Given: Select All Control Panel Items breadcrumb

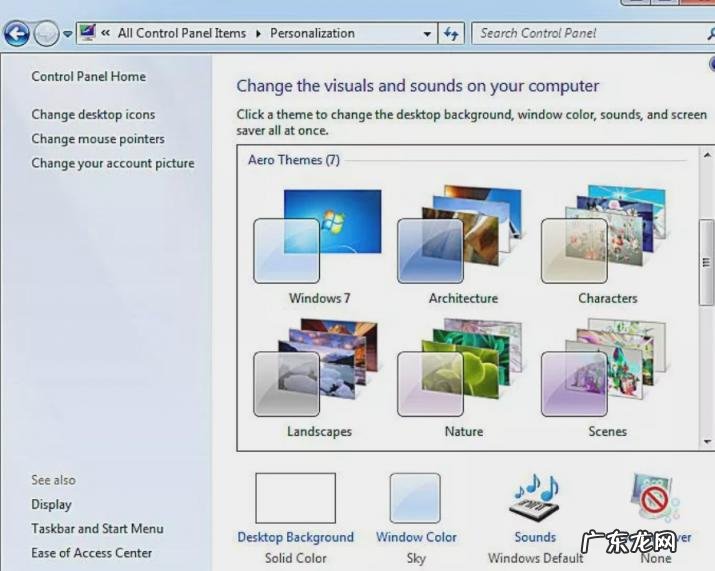Looking at the screenshot, I should click(x=181, y=33).
